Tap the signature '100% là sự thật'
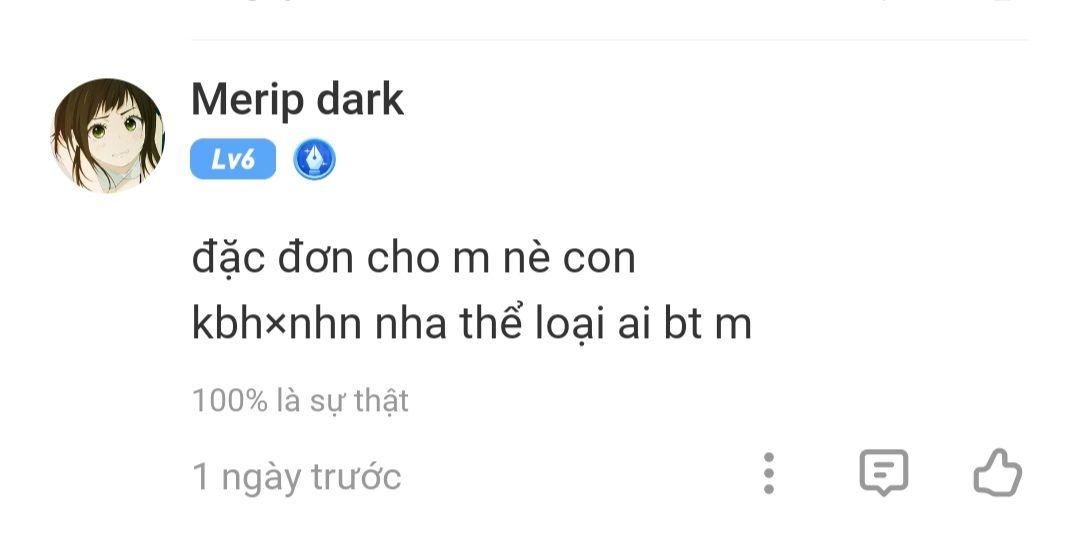The height and width of the screenshot is (534, 1080). (300, 401)
